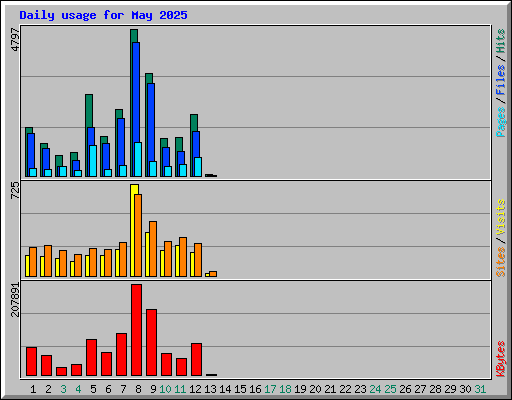Choose the blue Files bar for day 9
512x400 pixels.
click(151, 122)
